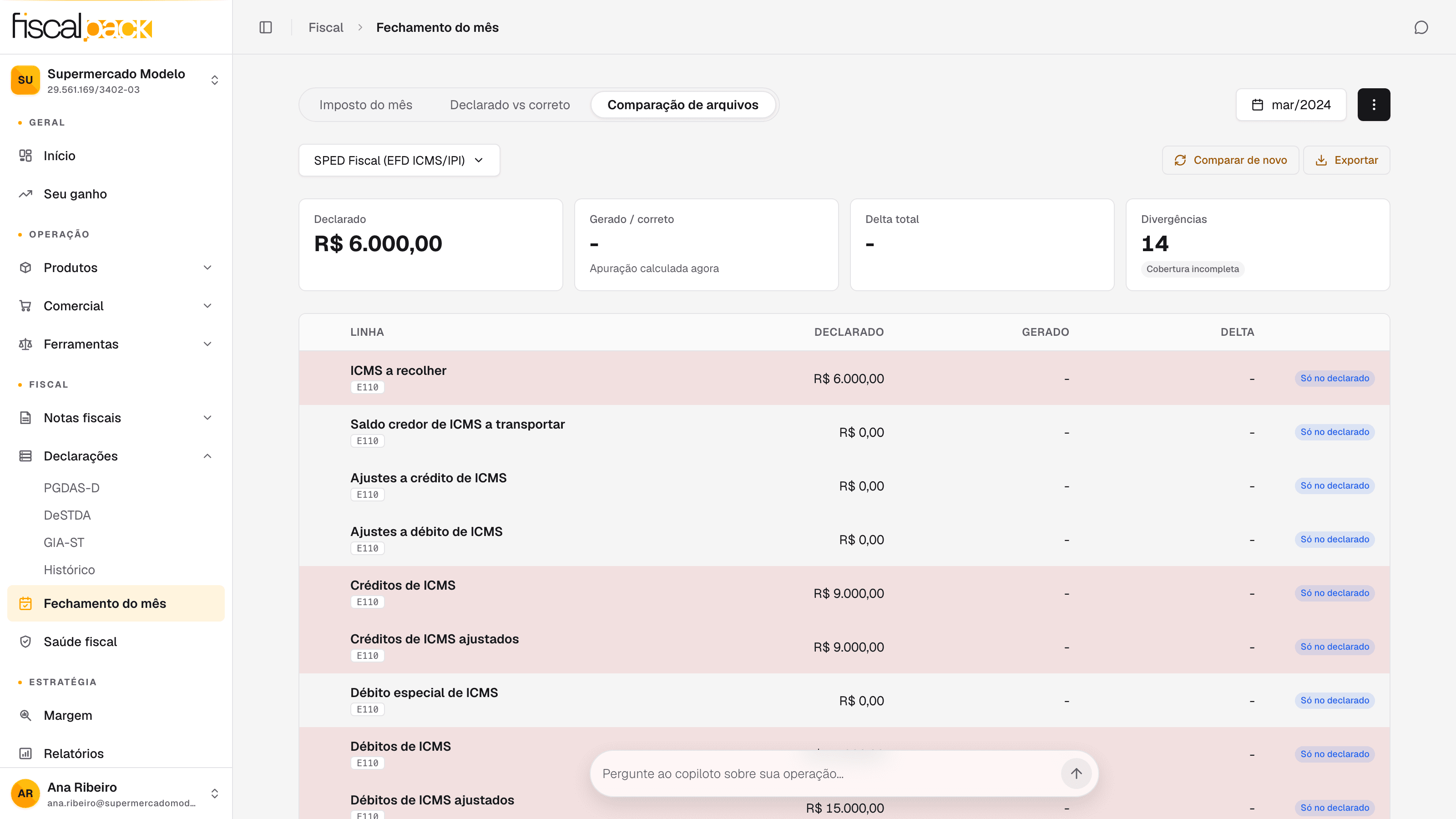Toggle the sidebar panel icon

pos(266,27)
